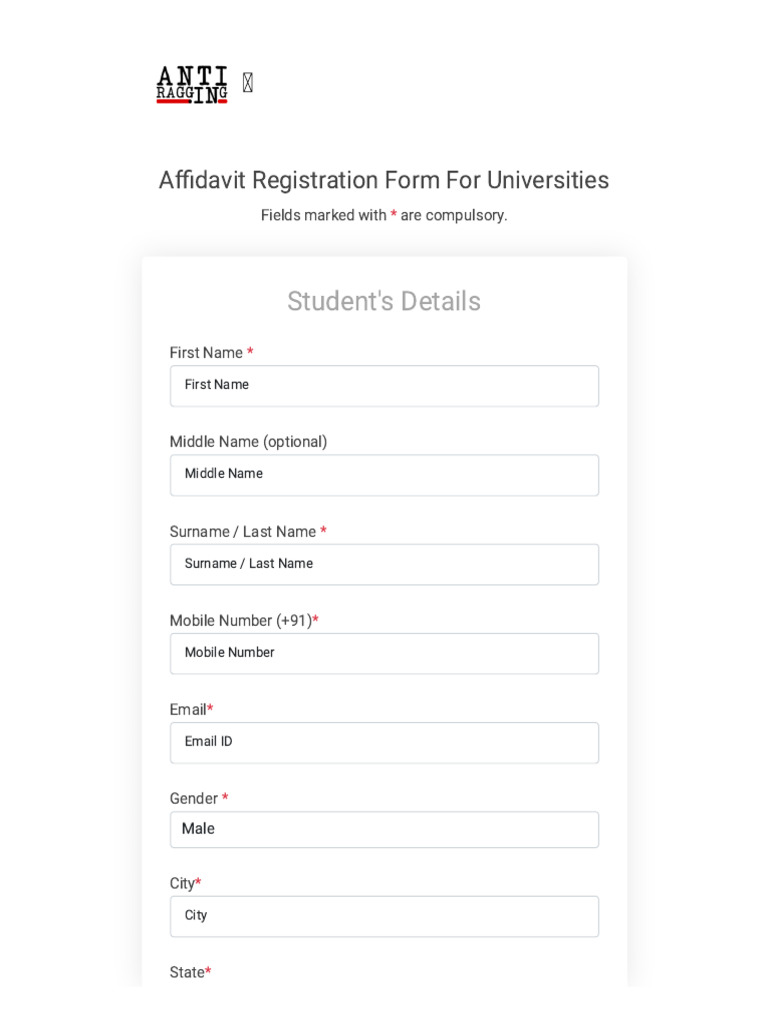This screenshot has width=768, height=1024.
Task: Click the 'Middle Name (optional)' label
Action: click(248, 442)
